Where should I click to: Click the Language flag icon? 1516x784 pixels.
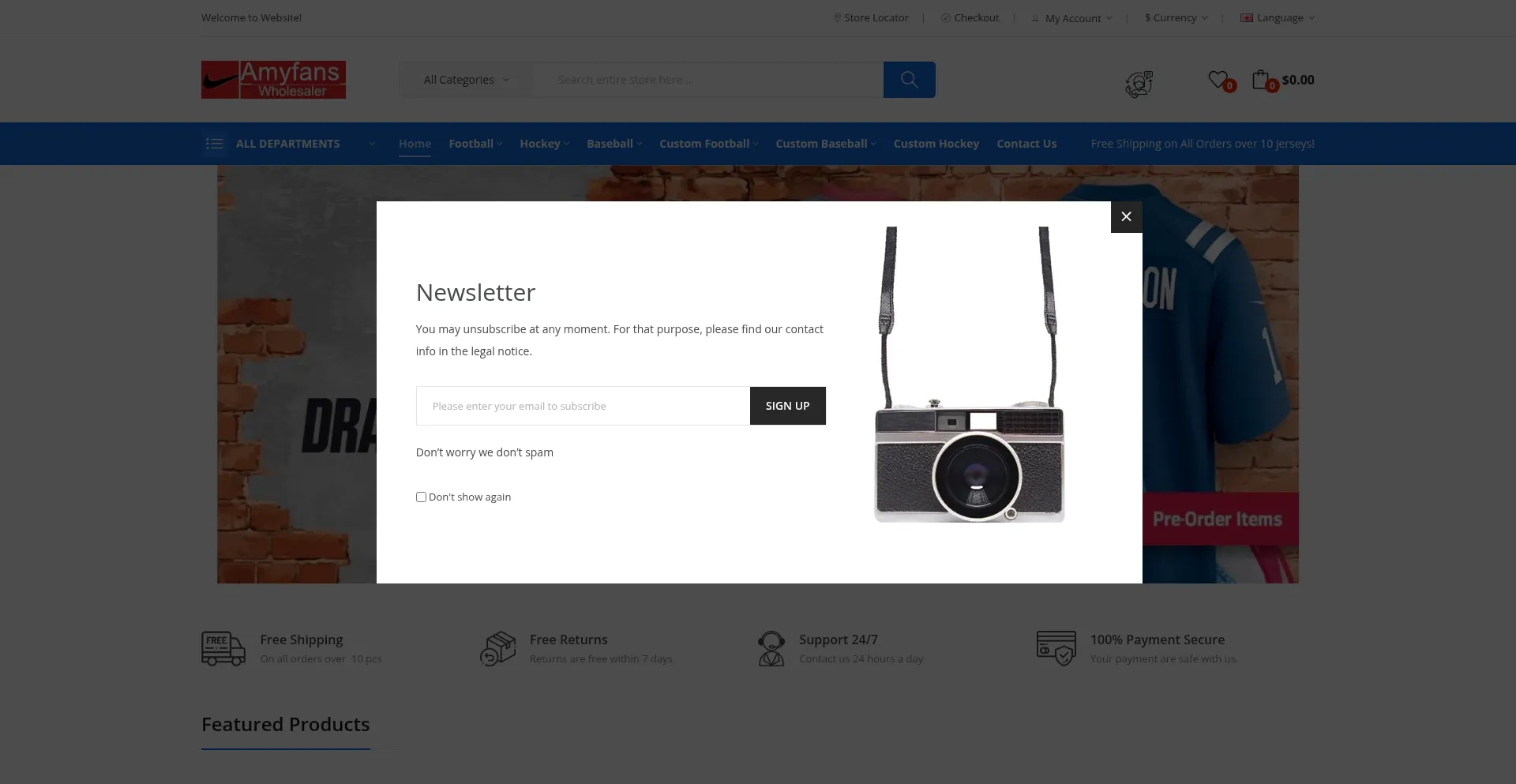(x=1247, y=17)
